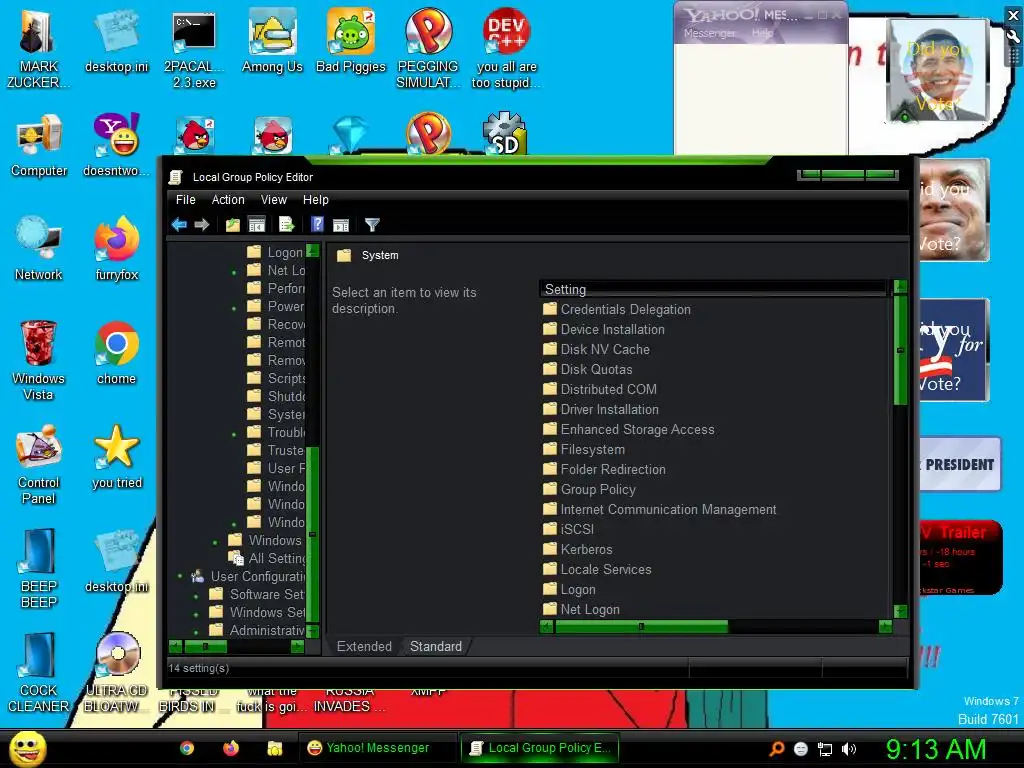Image resolution: width=1024 pixels, height=768 pixels.
Task: Expand the Windows folder above All Settings
Action: [215, 541]
